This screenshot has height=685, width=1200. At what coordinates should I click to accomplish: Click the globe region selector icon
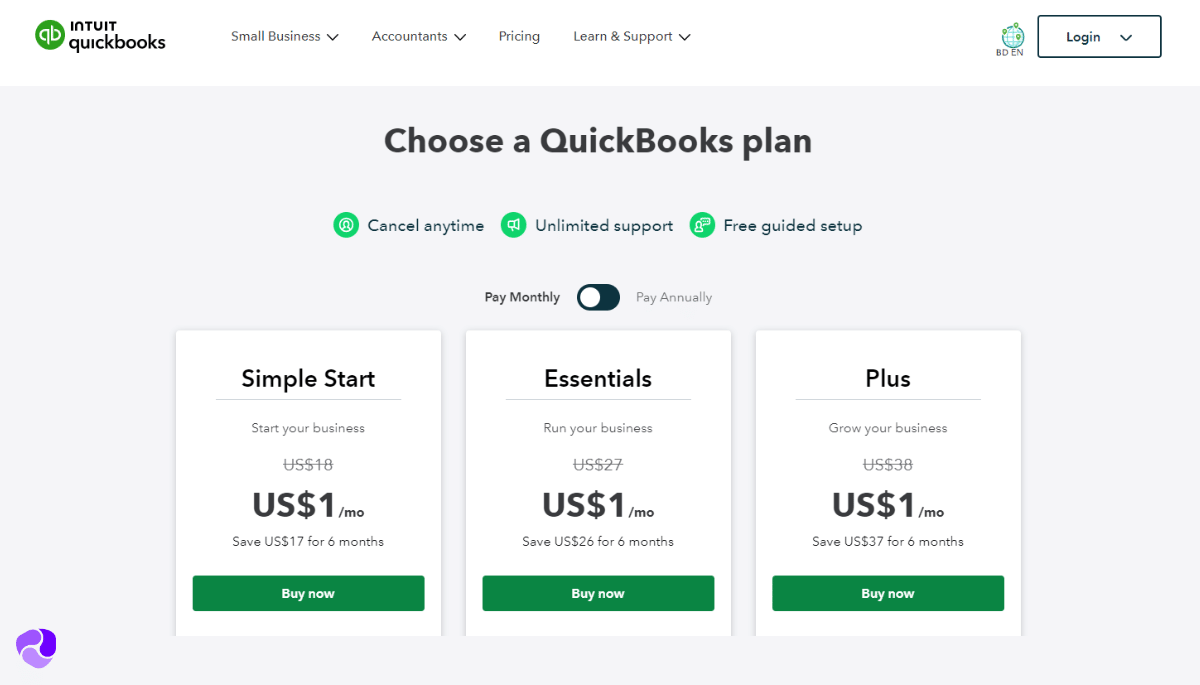click(1012, 36)
